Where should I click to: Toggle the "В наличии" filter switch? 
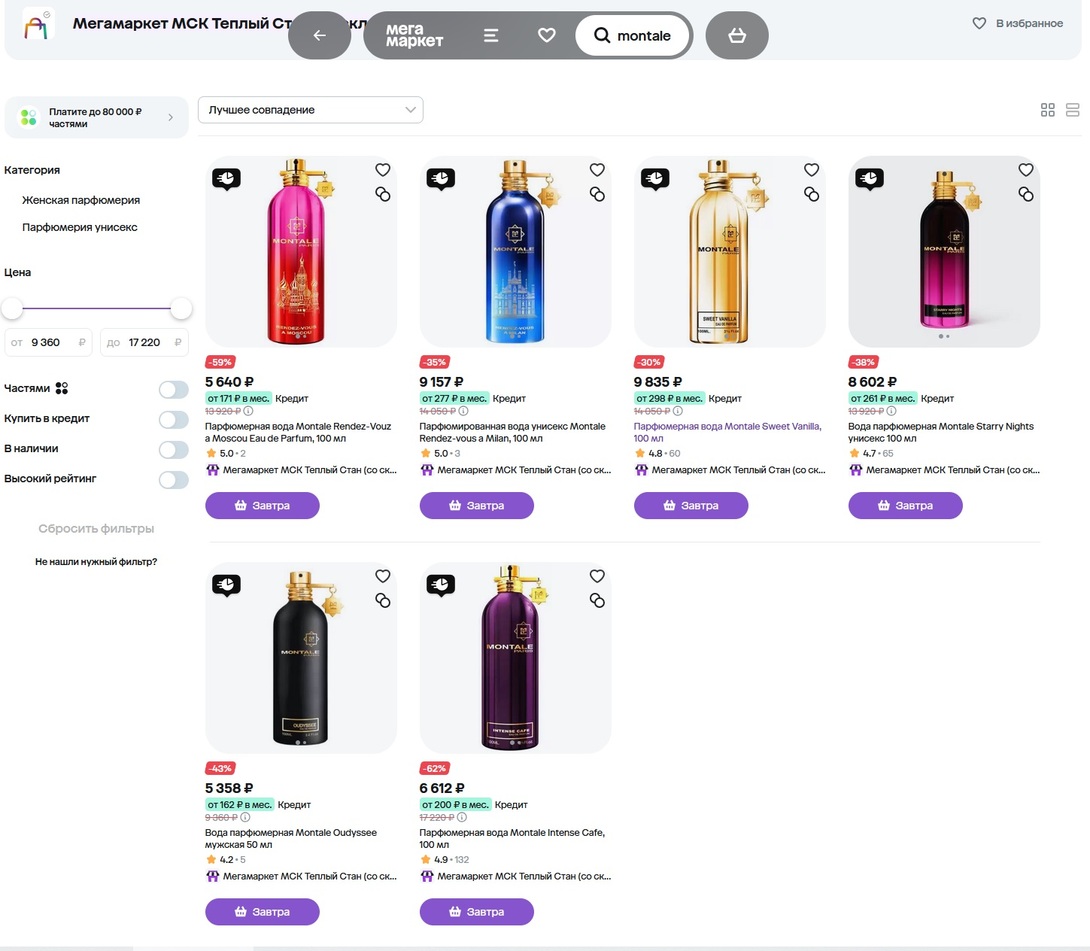click(x=173, y=449)
